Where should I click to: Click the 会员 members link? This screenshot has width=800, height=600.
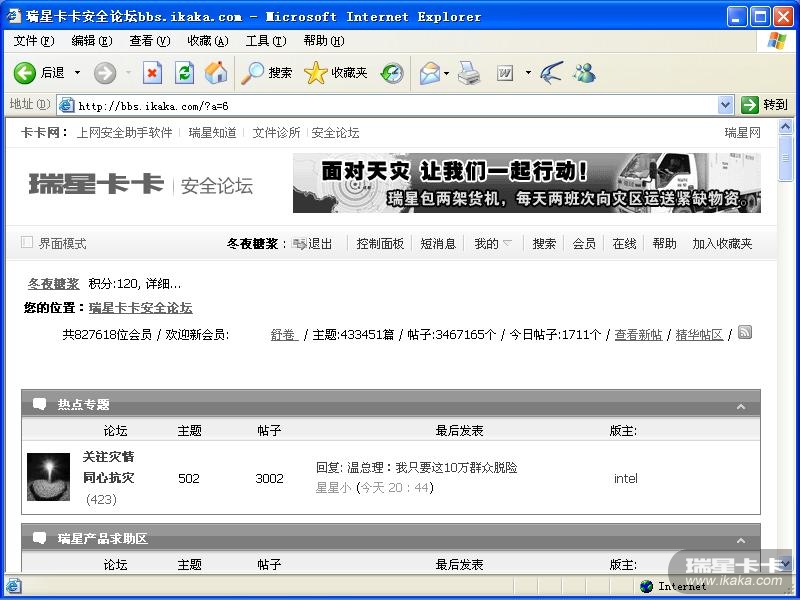(584, 244)
